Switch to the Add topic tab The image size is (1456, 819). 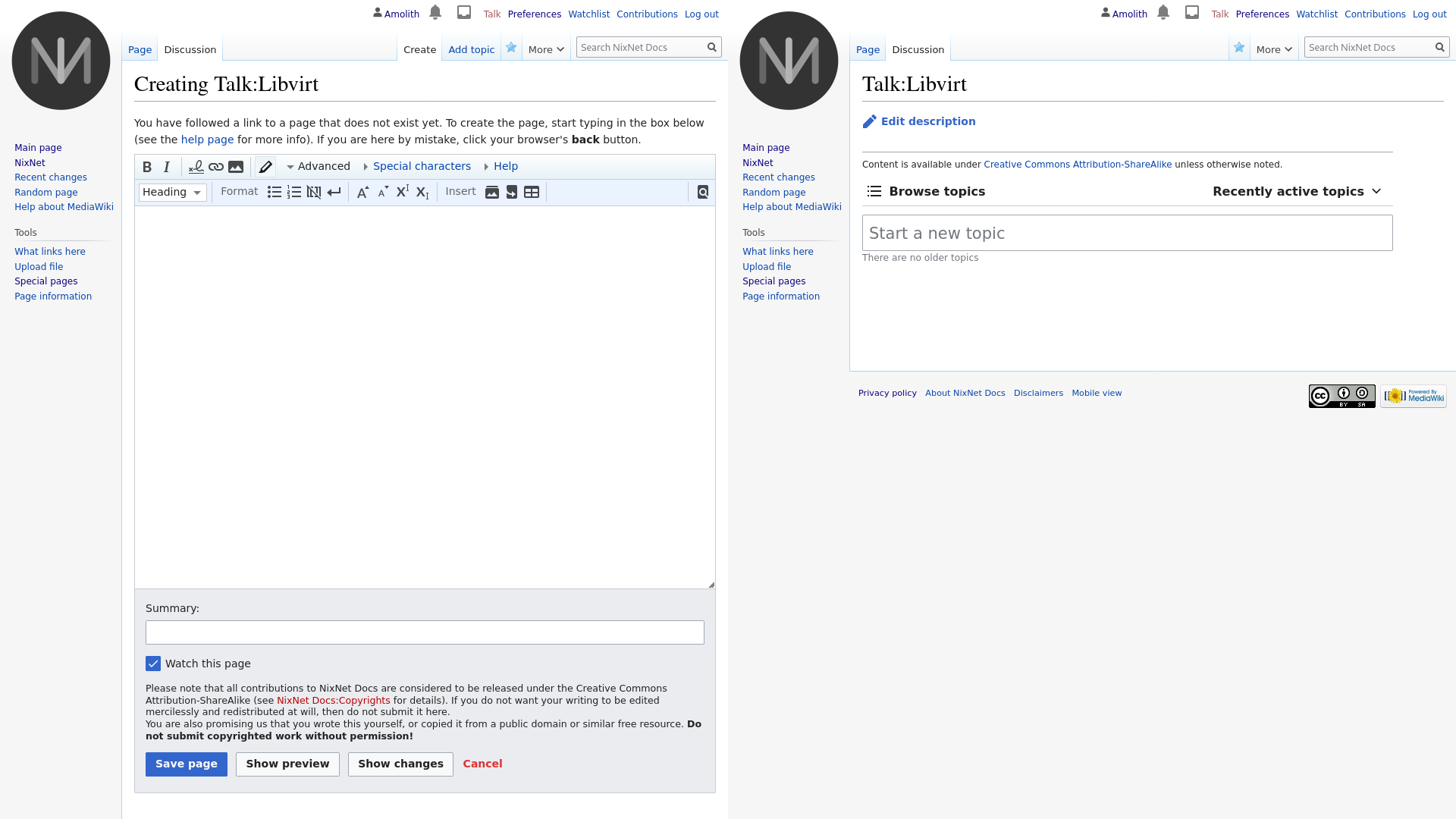(471, 50)
